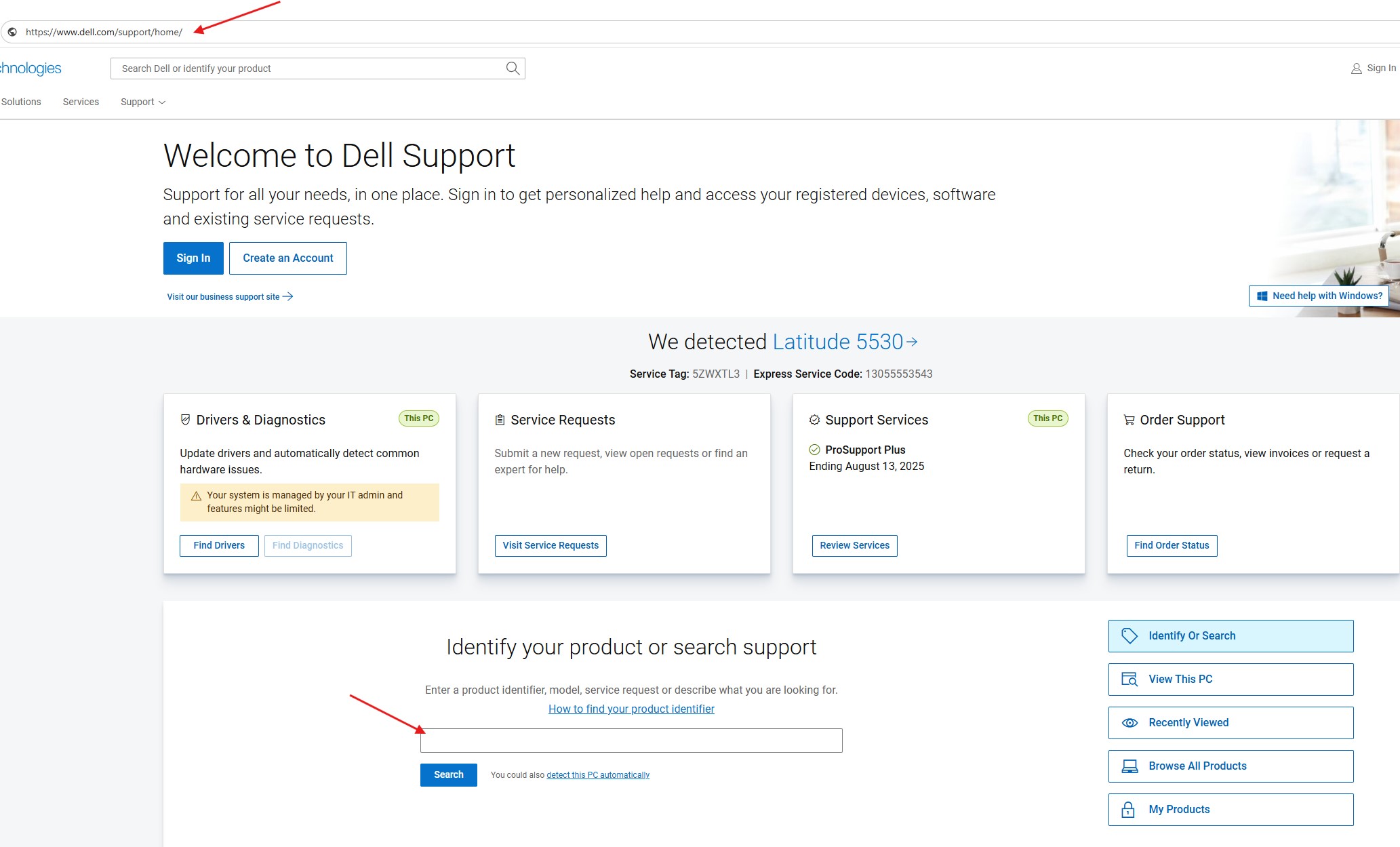1400x847 pixels.
Task: Open the Services menu item
Action: click(x=81, y=102)
